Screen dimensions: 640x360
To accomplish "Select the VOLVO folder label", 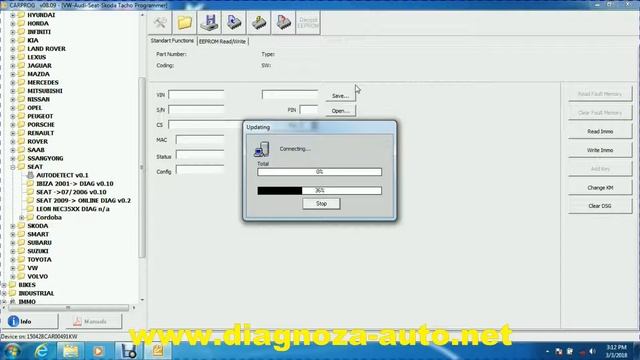I will point(38,277).
